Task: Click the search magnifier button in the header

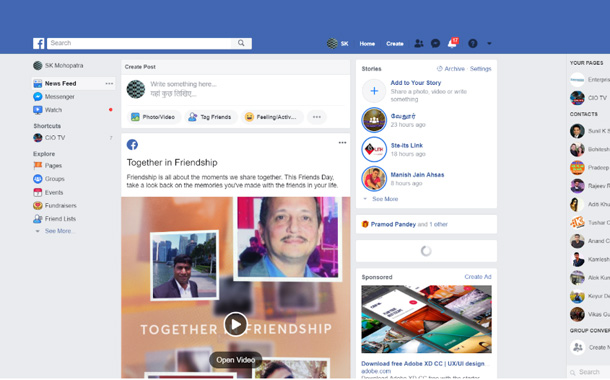Action: [x=241, y=43]
